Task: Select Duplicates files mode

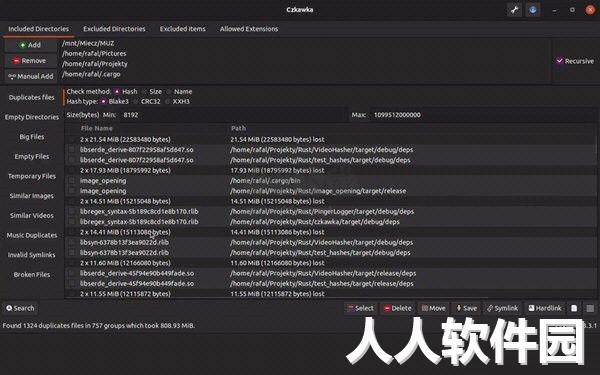Action: 32,98
